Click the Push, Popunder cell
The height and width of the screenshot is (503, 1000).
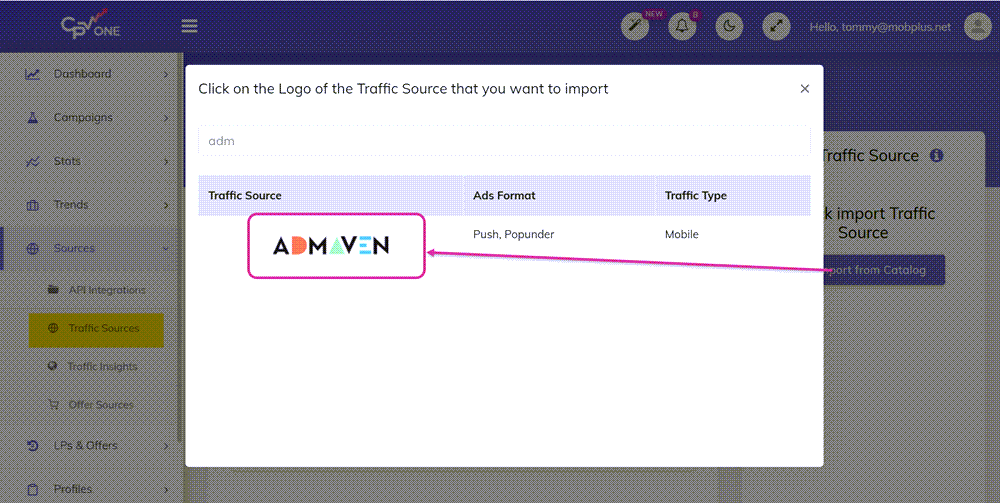(513, 234)
